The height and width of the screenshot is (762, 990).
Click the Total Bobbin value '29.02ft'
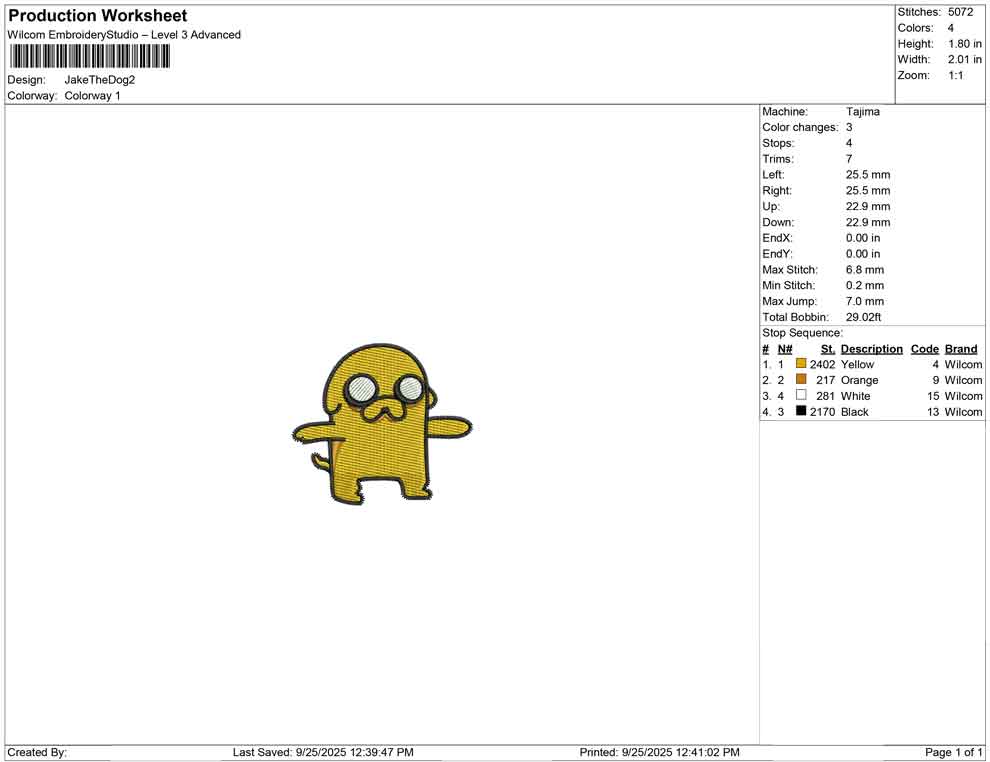863,317
